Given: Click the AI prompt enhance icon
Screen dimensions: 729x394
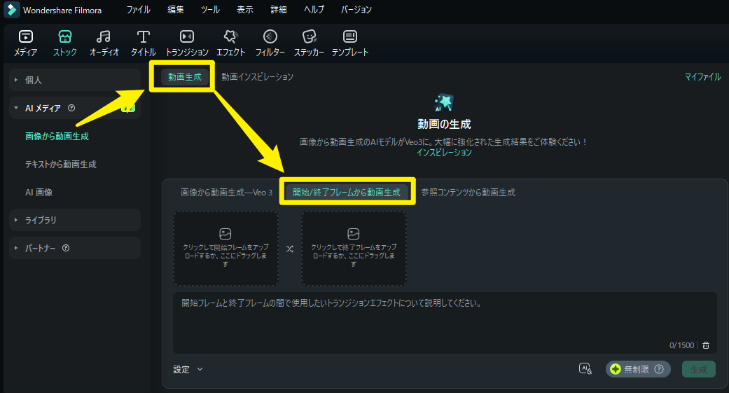Looking at the screenshot, I should [x=585, y=369].
